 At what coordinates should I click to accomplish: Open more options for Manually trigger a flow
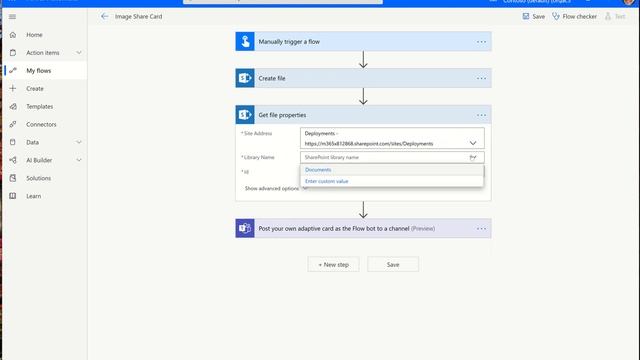pos(481,42)
